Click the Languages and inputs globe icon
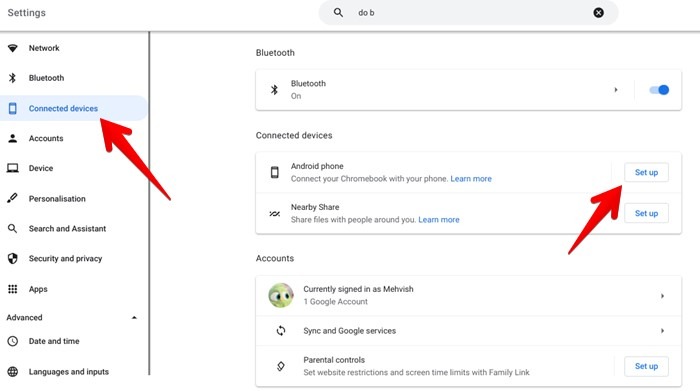700x391 pixels. [x=12, y=371]
